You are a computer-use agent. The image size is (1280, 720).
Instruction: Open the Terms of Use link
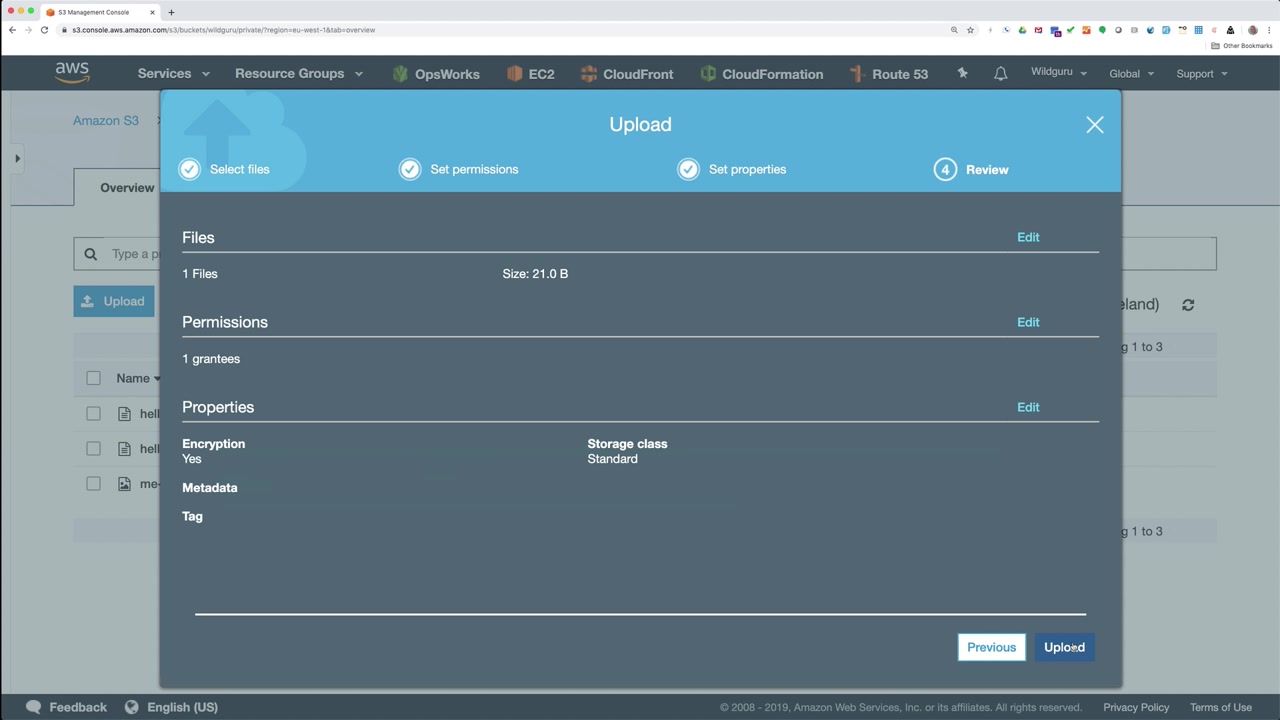(1221, 707)
